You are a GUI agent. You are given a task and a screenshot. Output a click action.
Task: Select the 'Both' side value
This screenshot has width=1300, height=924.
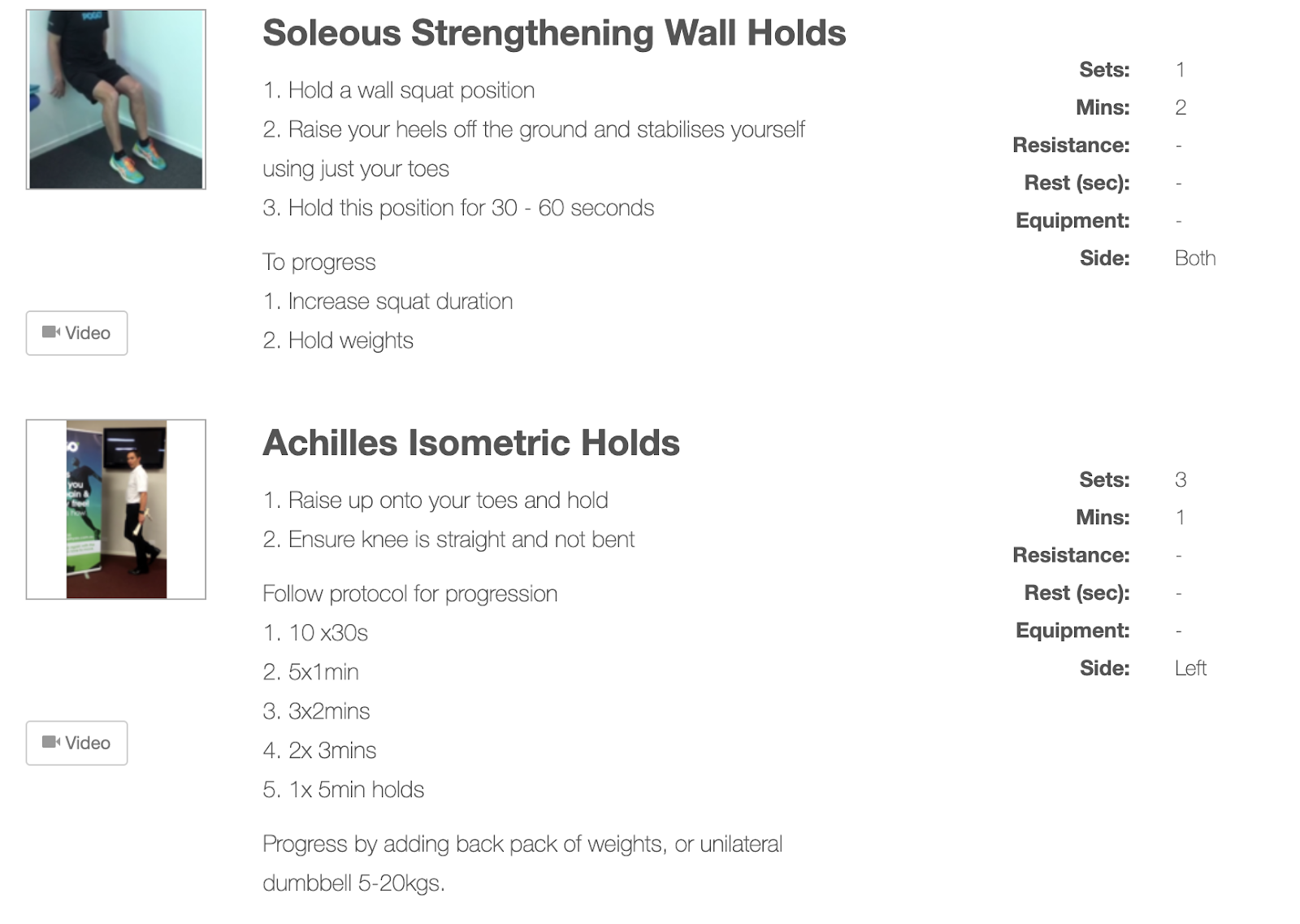[x=1195, y=258]
